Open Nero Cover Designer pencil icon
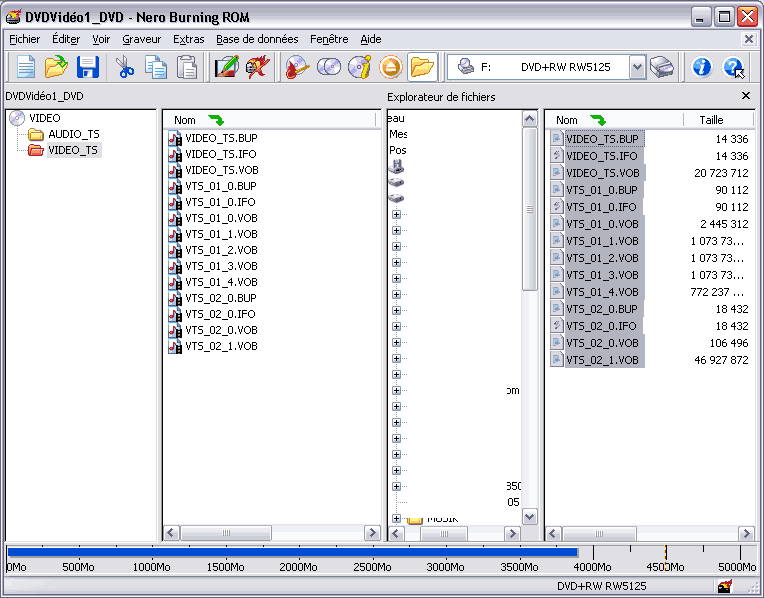The width and height of the screenshot is (764, 598). click(x=227, y=67)
